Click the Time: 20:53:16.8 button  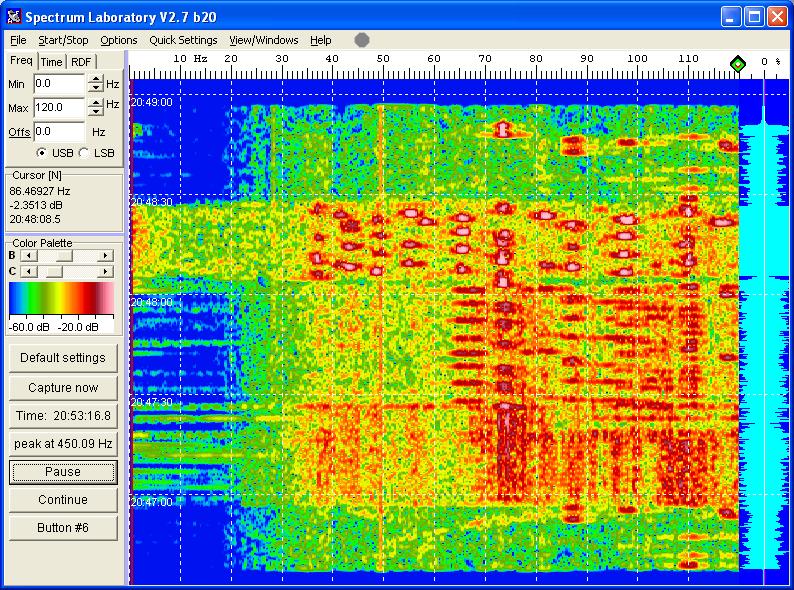pos(63,416)
